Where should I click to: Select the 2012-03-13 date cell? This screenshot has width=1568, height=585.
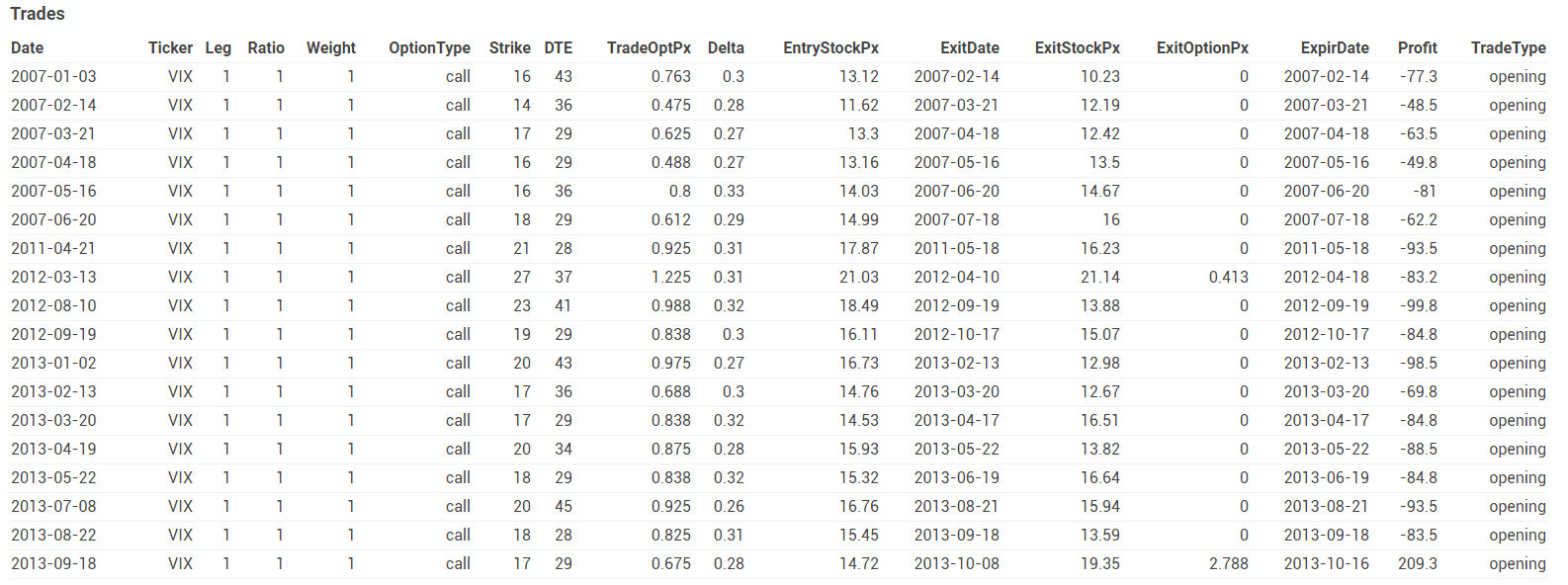(53, 277)
